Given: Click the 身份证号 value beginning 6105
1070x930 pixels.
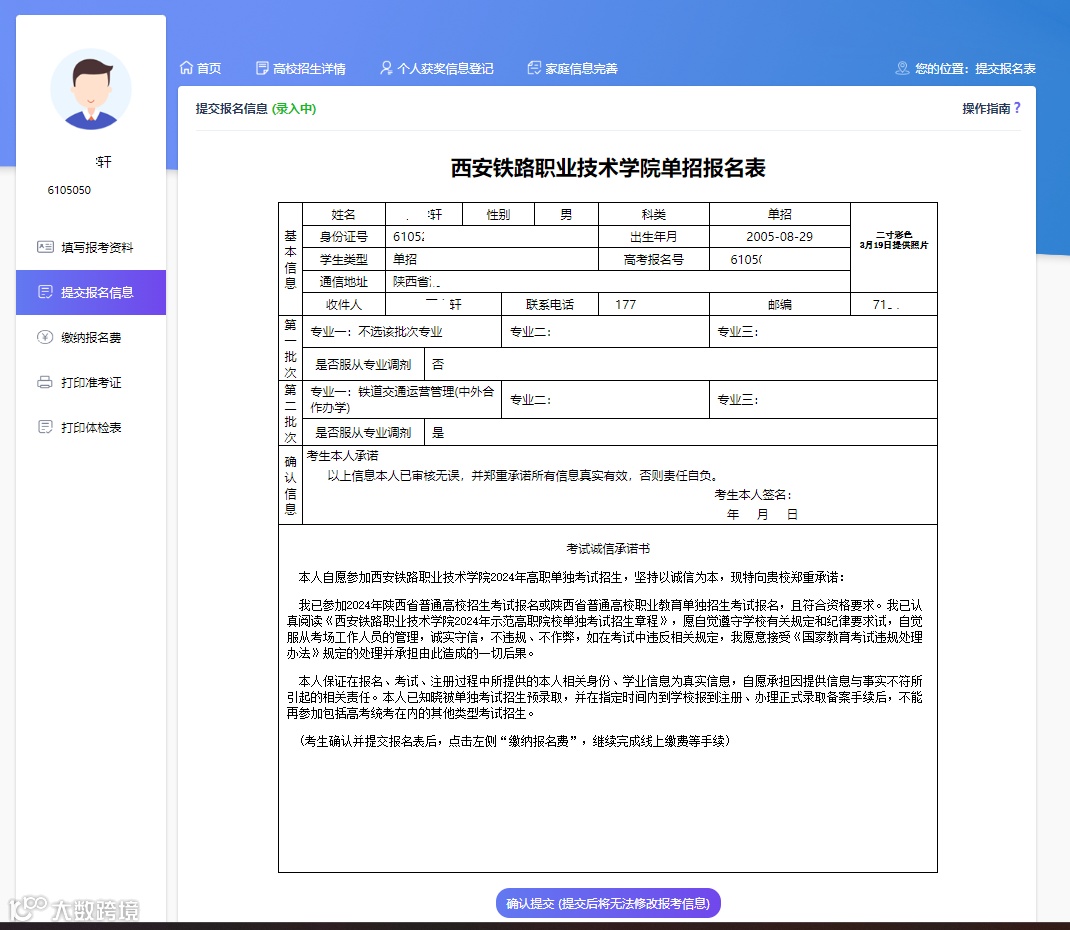Looking at the screenshot, I should tap(492, 237).
